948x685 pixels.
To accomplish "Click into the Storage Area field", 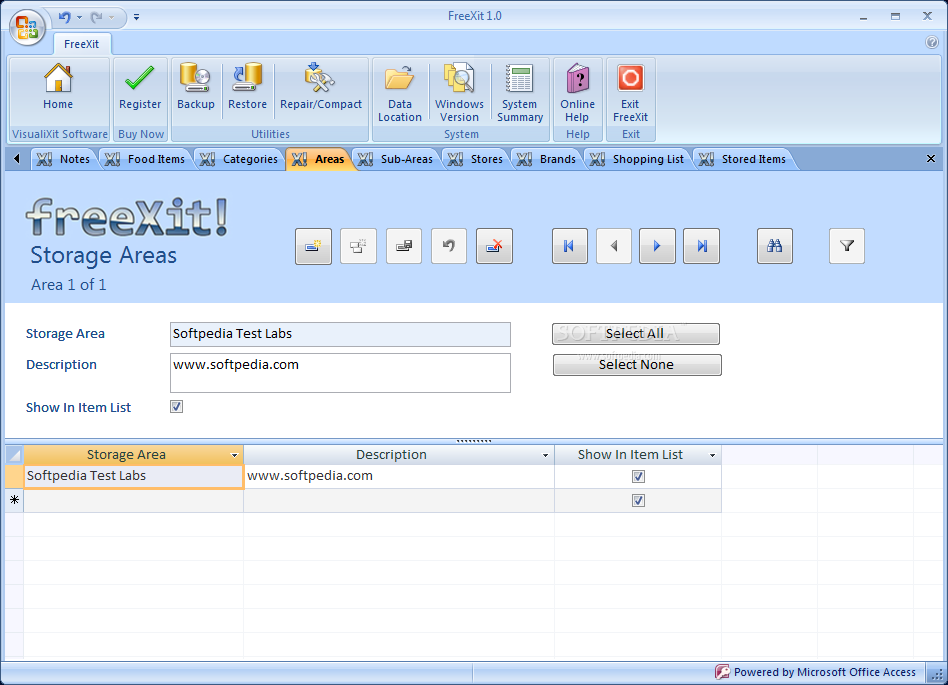I will pyautogui.click(x=340, y=334).
